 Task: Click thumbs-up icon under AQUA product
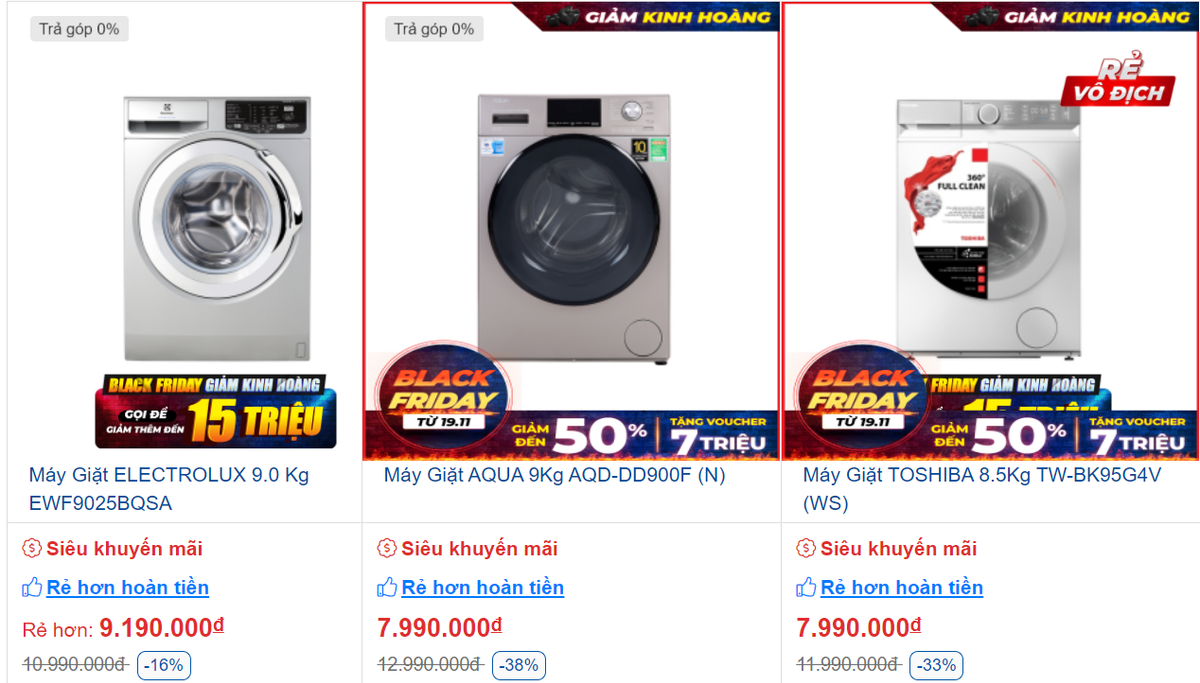387,587
